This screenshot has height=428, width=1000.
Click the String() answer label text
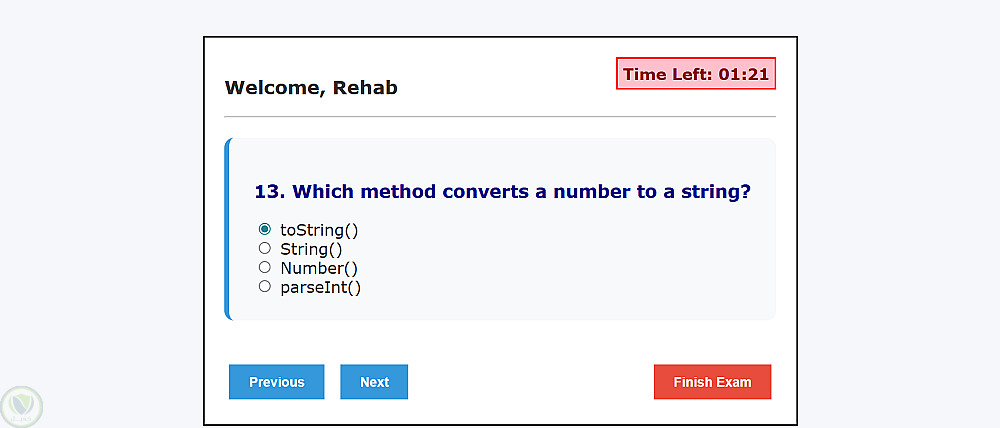click(311, 249)
